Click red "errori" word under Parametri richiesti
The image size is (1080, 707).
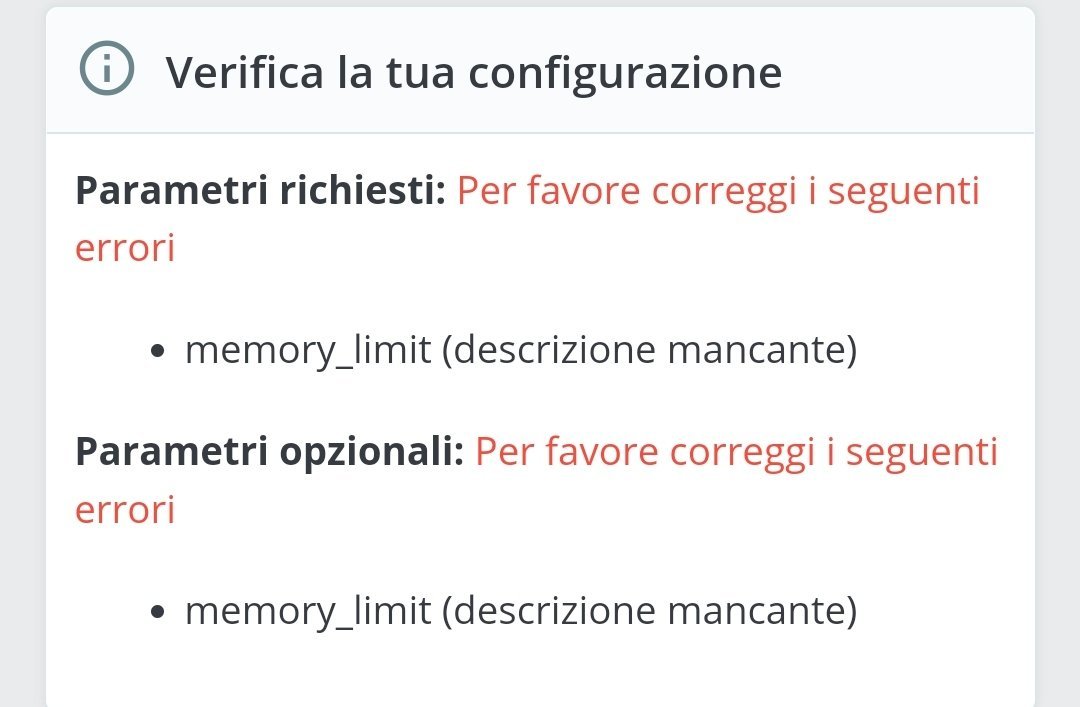pyautogui.click(x=125, y=248)
